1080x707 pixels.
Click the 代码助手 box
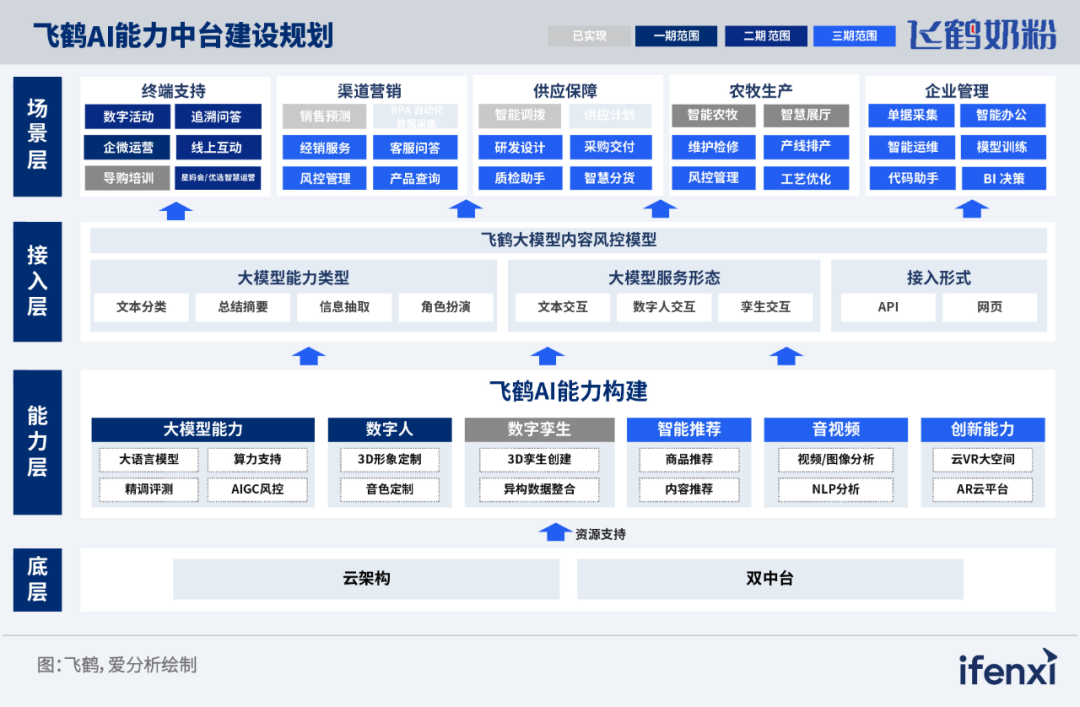tap(912, 178)
